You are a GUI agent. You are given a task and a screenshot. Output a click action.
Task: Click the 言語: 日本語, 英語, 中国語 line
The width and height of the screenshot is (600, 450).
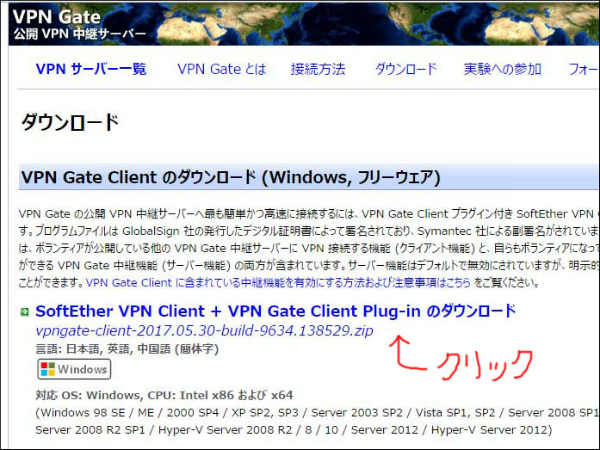127,349
